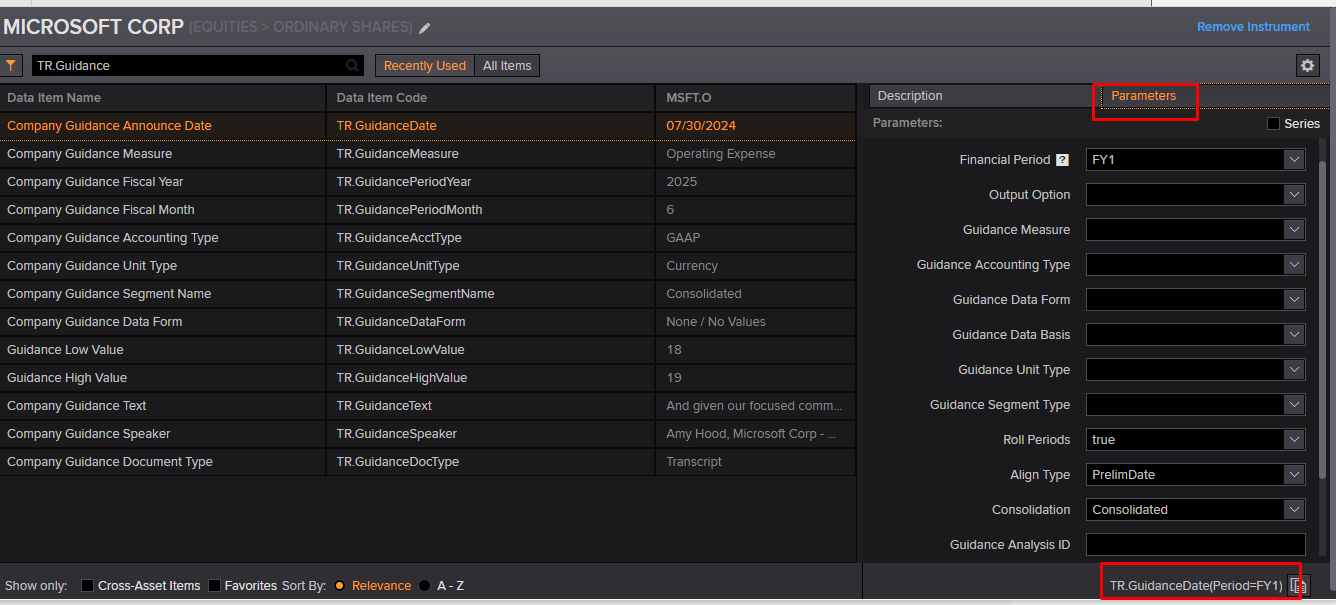Select the A - Z sort radio button
The height and width of the screenshot is (605, 1336).
[425, 586]
